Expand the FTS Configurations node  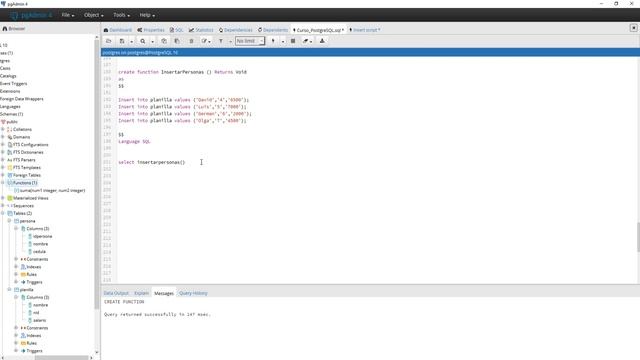(x=3, y=144)
